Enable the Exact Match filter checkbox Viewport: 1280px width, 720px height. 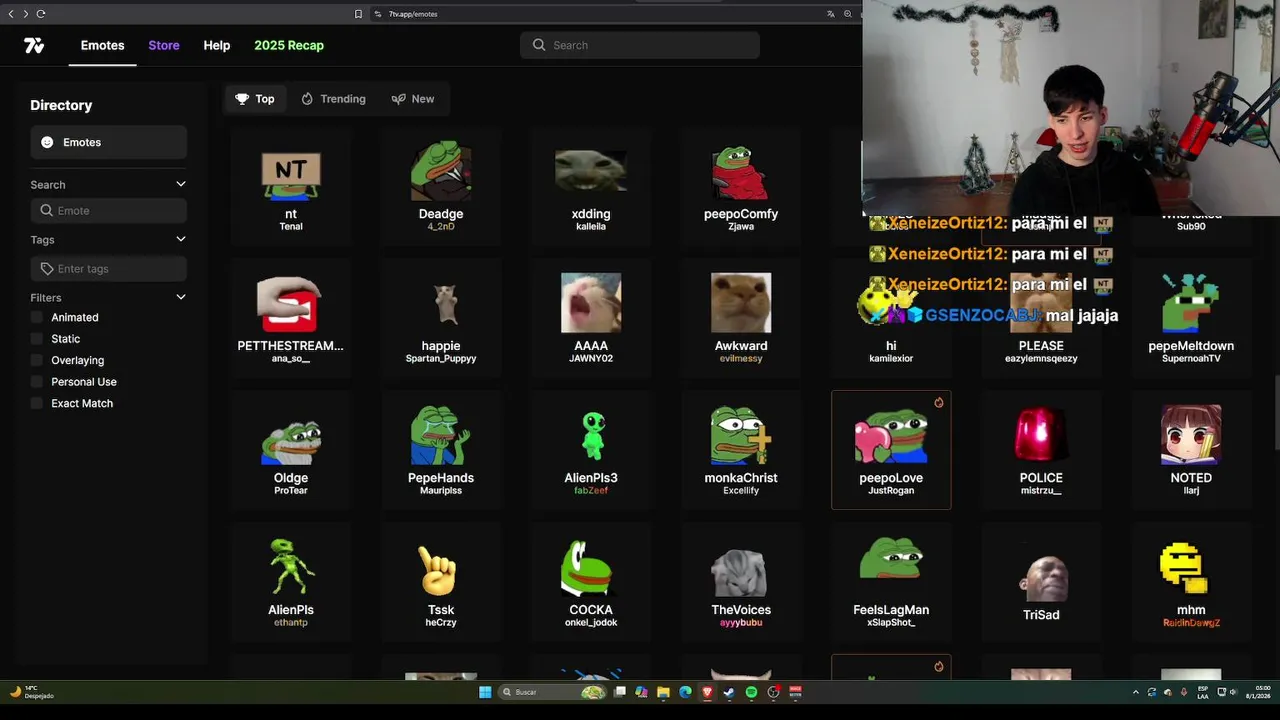[x=37, y=403]
